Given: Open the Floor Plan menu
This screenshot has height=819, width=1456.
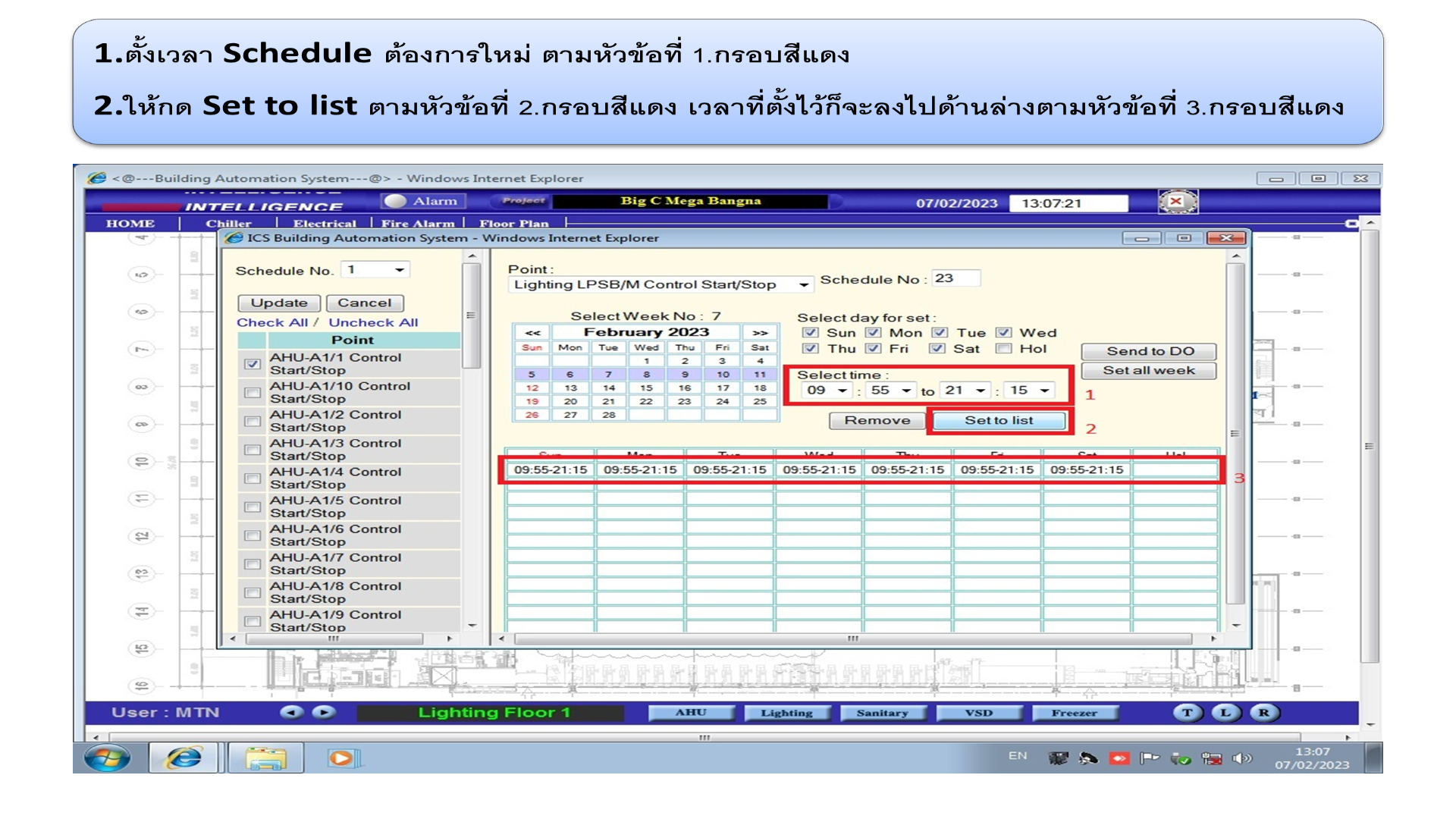Looking at the screenshot, I should 514,223.
